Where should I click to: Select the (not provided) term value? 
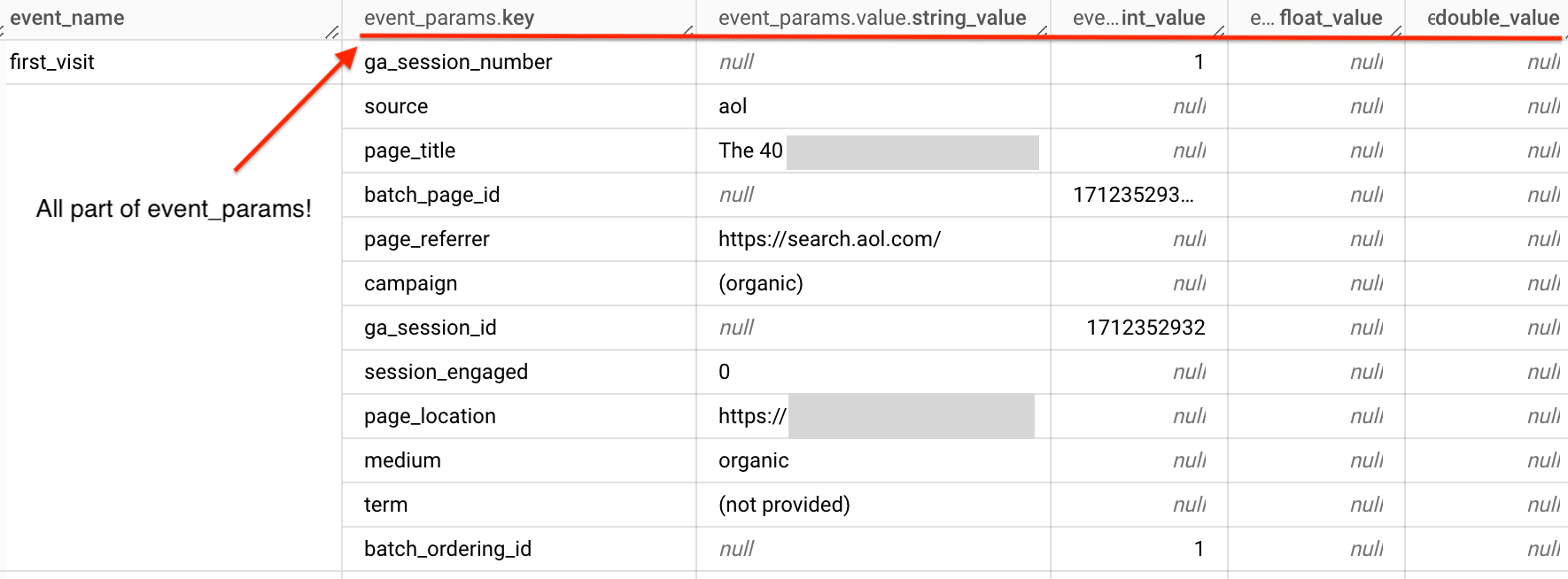pos(784,505)
